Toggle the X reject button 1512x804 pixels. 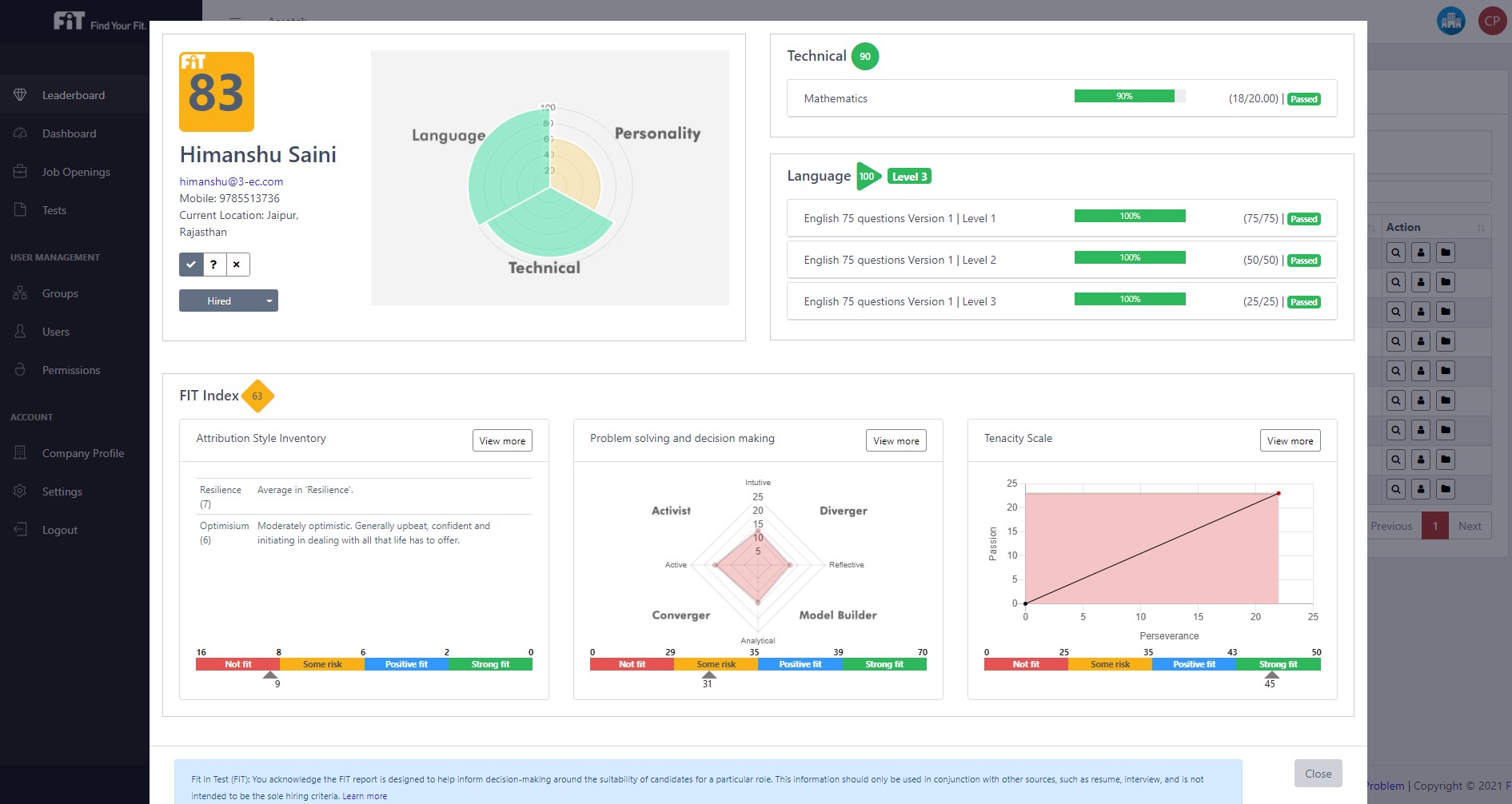click(237, 265)
